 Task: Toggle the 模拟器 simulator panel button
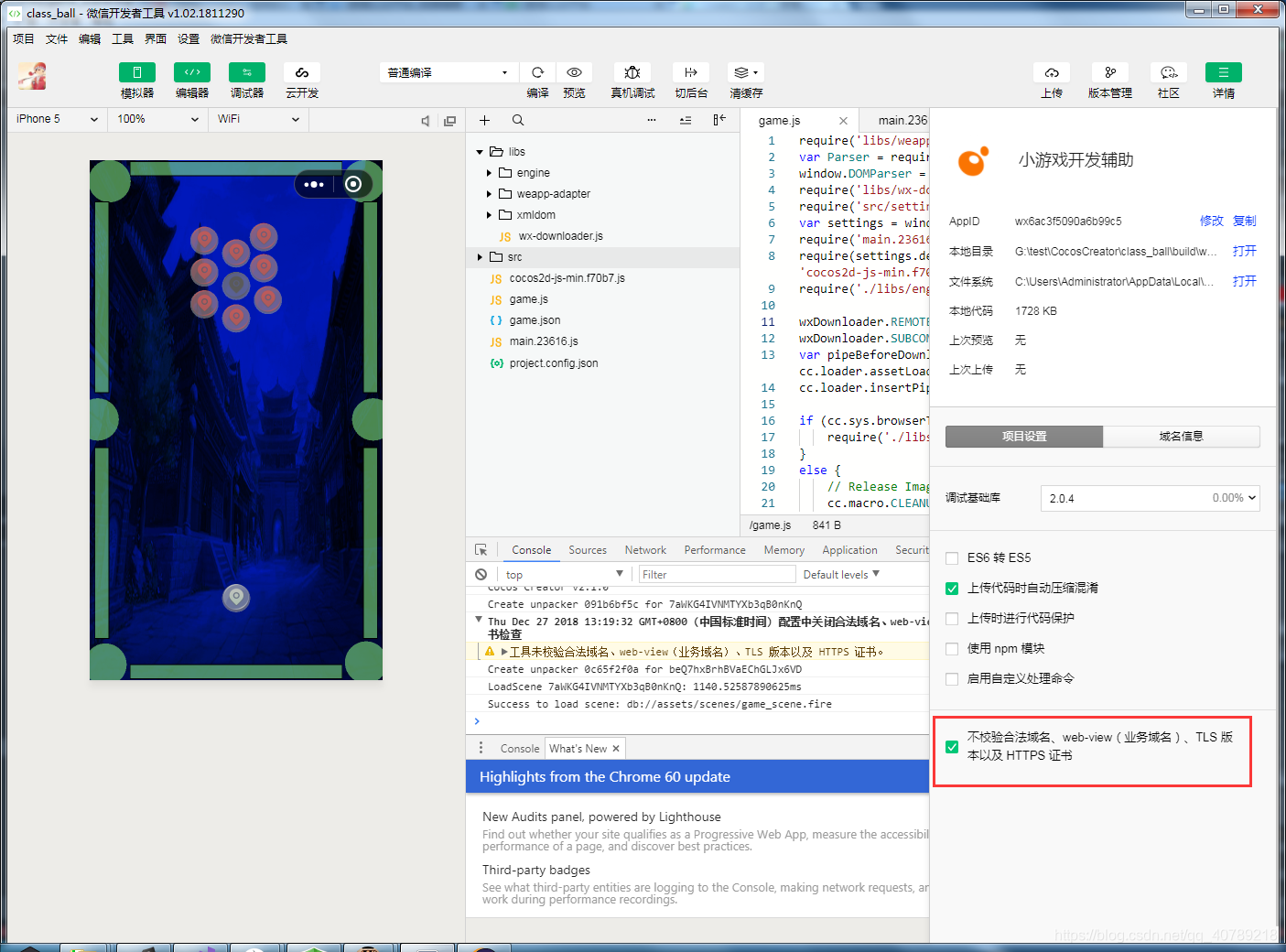pos(137,72)
